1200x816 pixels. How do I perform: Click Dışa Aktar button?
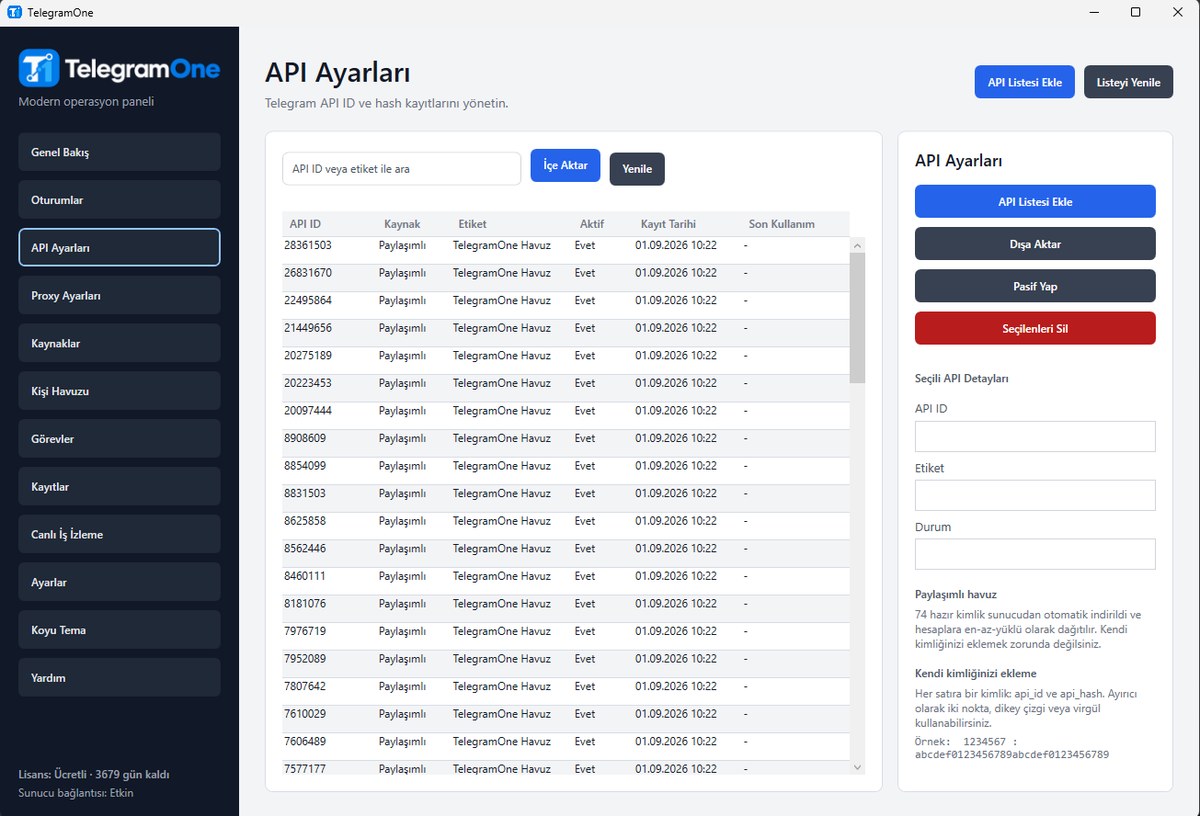(1035, 244)
